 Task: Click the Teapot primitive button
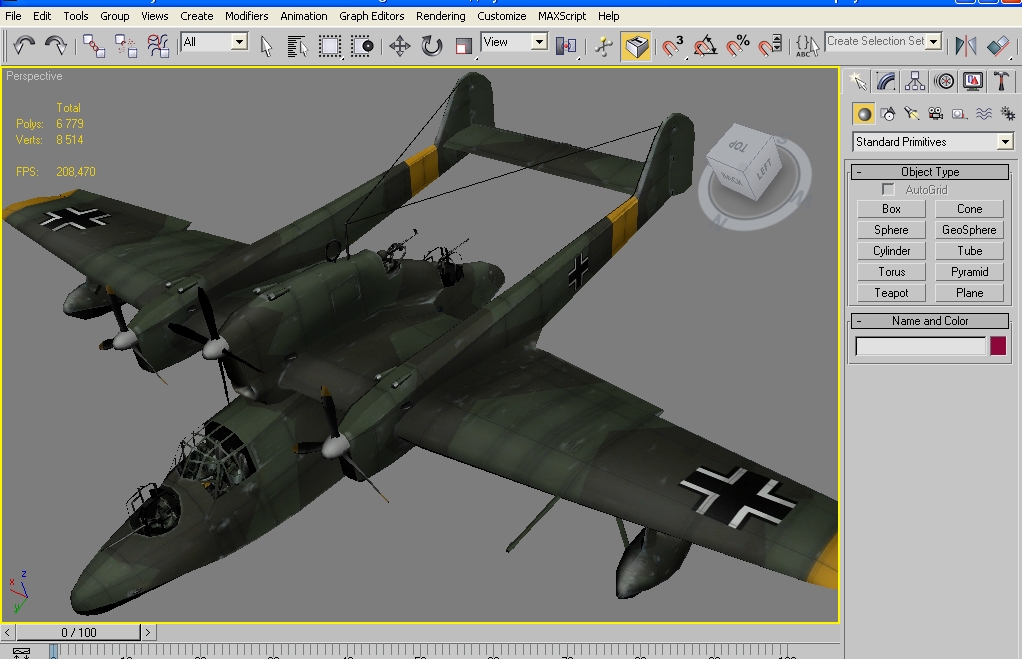(x=891, y=293)
